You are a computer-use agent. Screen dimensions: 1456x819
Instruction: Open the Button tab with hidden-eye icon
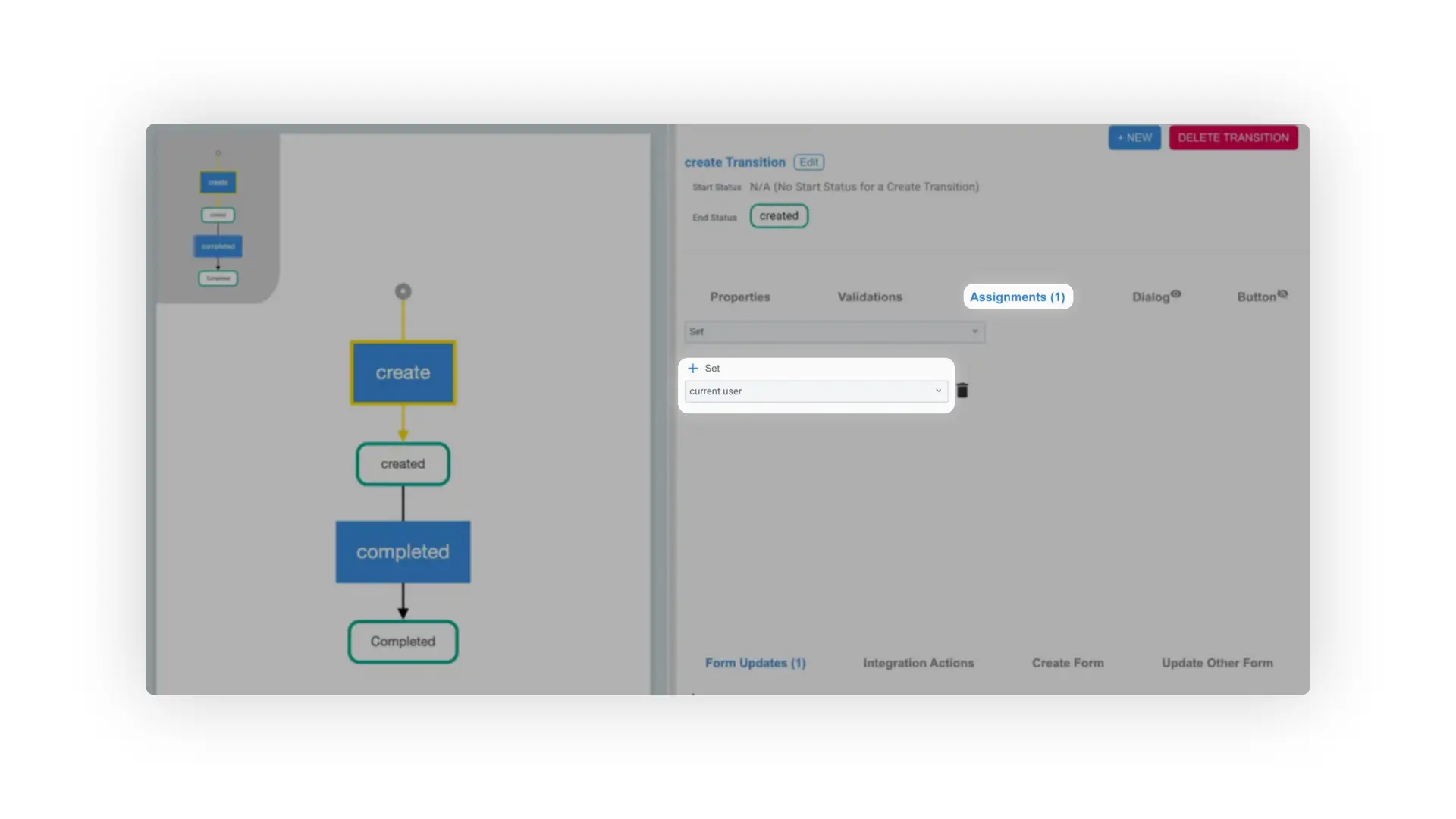1261,297
